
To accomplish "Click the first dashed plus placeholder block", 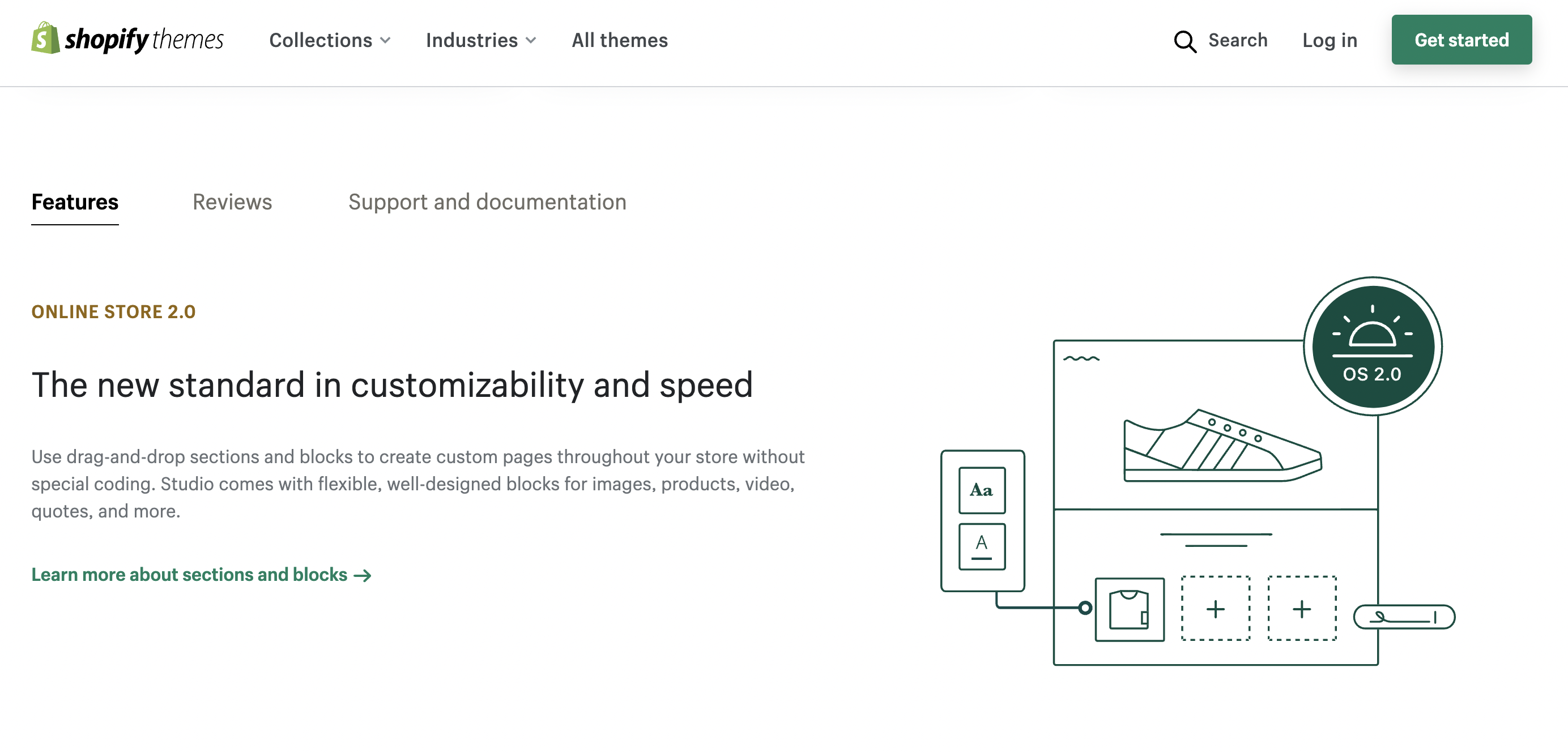I will tap(1215, 609).
